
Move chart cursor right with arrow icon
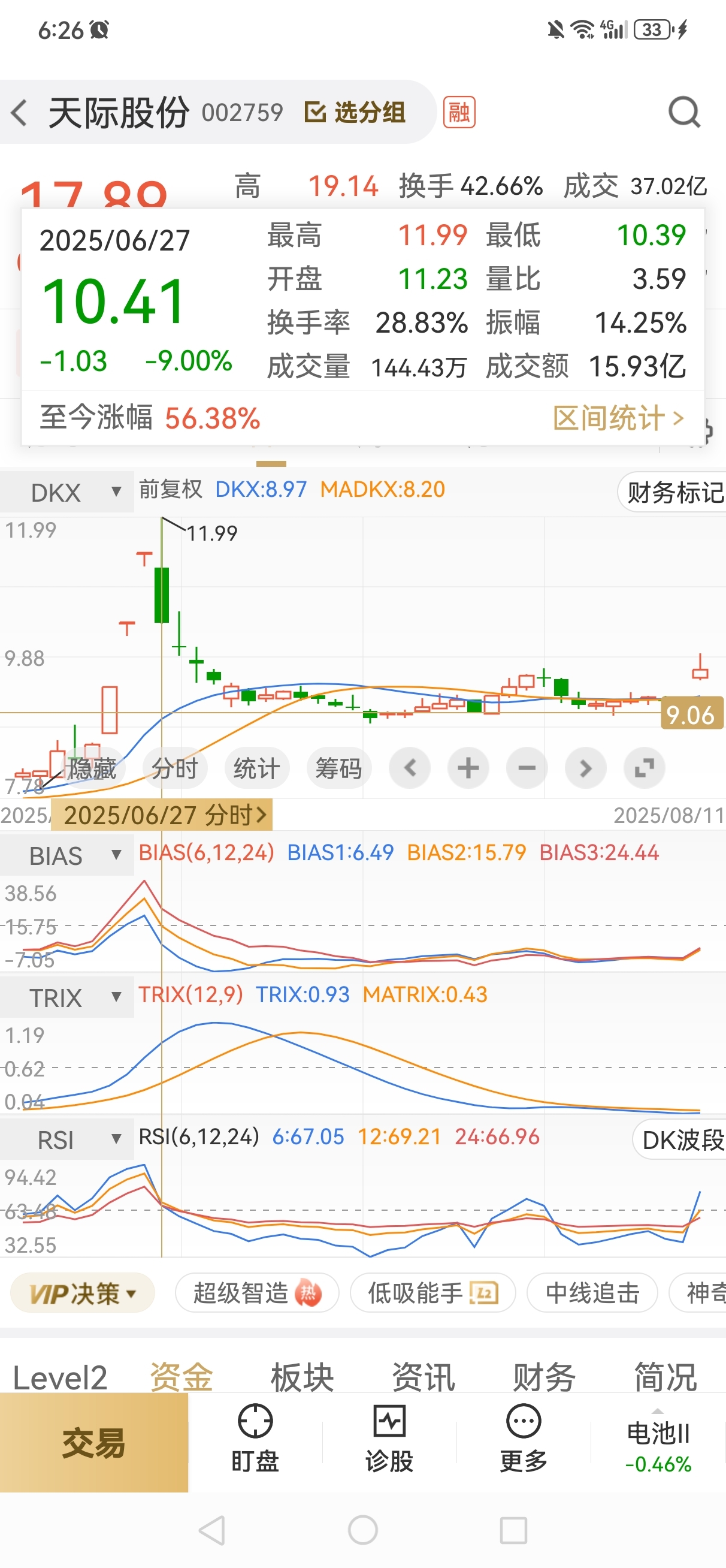[x=585, y=768]
